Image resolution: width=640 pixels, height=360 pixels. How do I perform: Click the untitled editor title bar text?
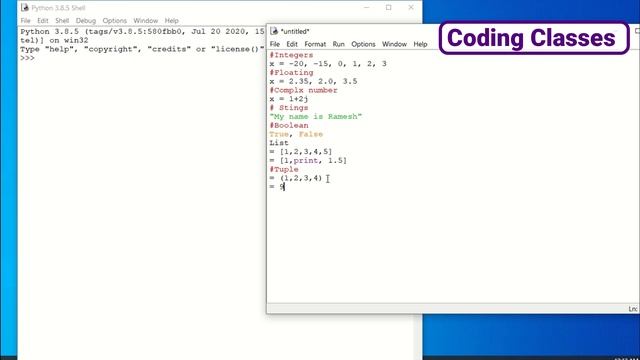click(295, 31)
